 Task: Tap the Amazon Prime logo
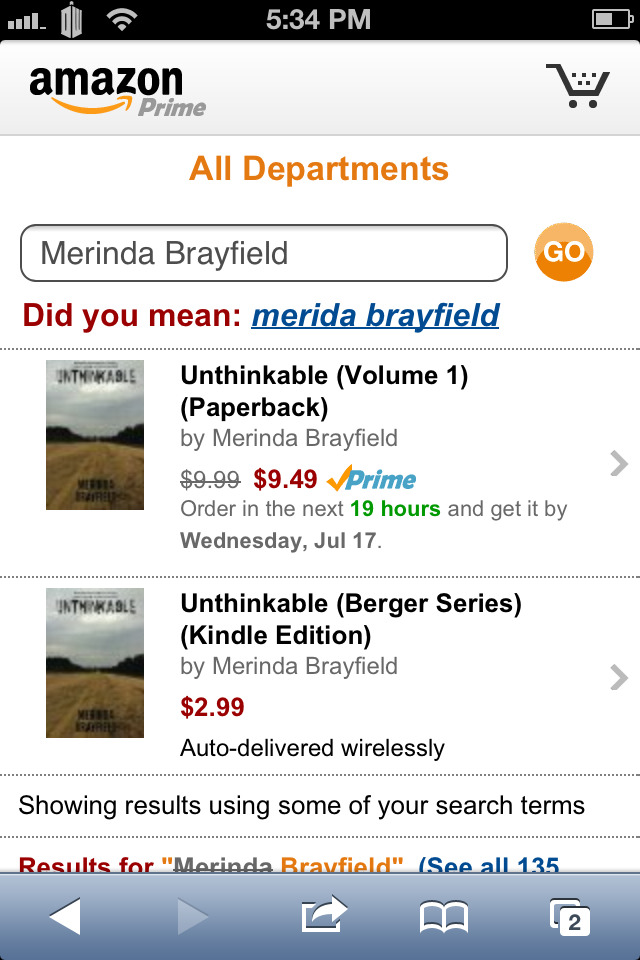[x=117, y=90]
